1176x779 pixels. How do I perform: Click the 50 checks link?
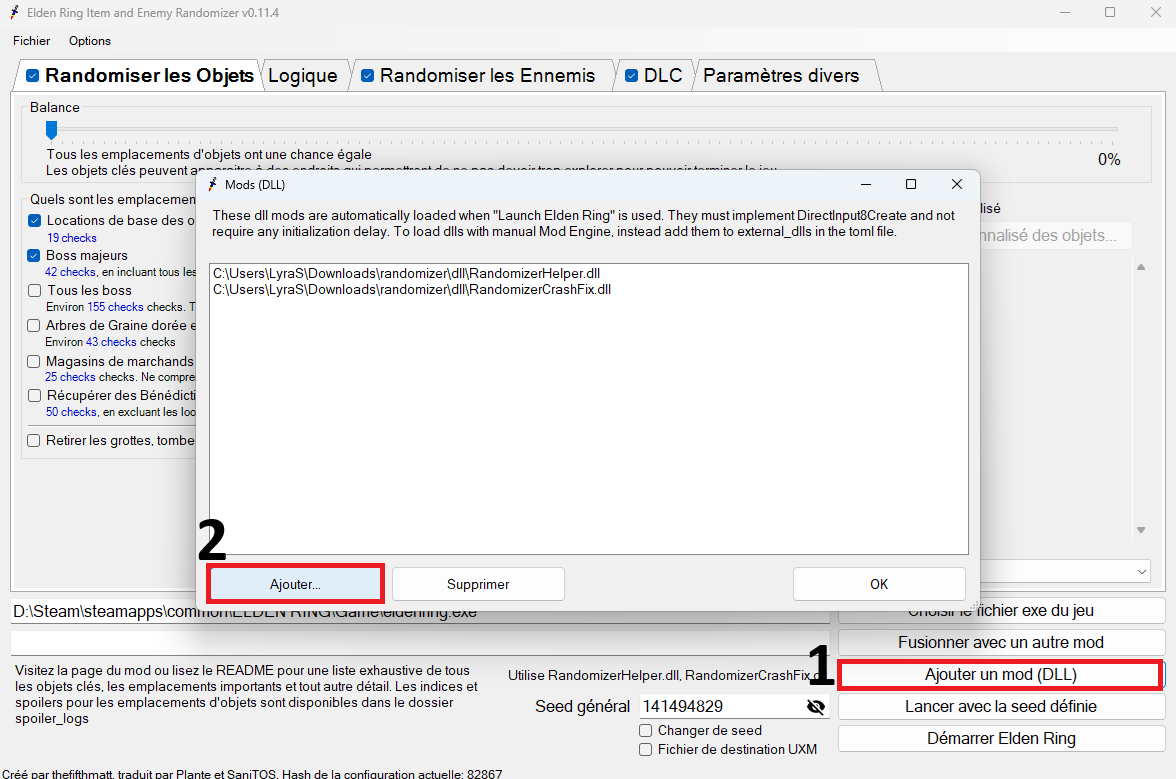[x=72, y=412]
